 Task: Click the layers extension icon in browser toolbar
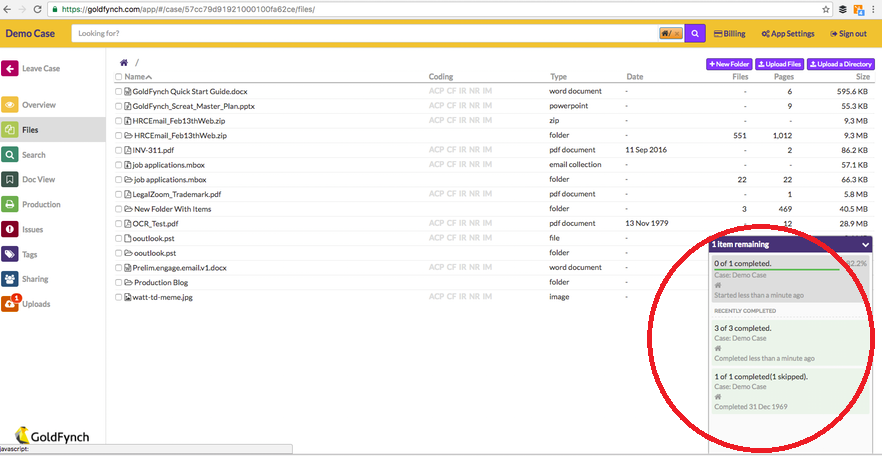click(x=843, y=9)
